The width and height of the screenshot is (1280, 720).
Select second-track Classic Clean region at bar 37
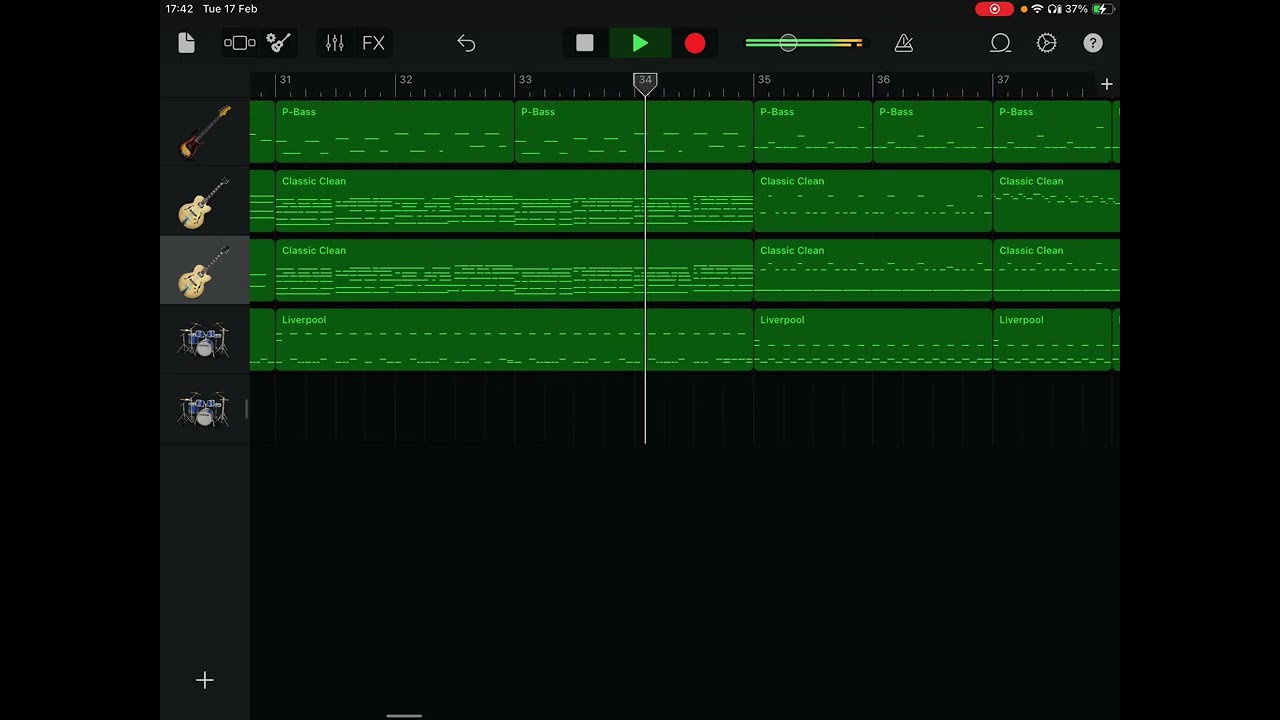pos(1056,270)
